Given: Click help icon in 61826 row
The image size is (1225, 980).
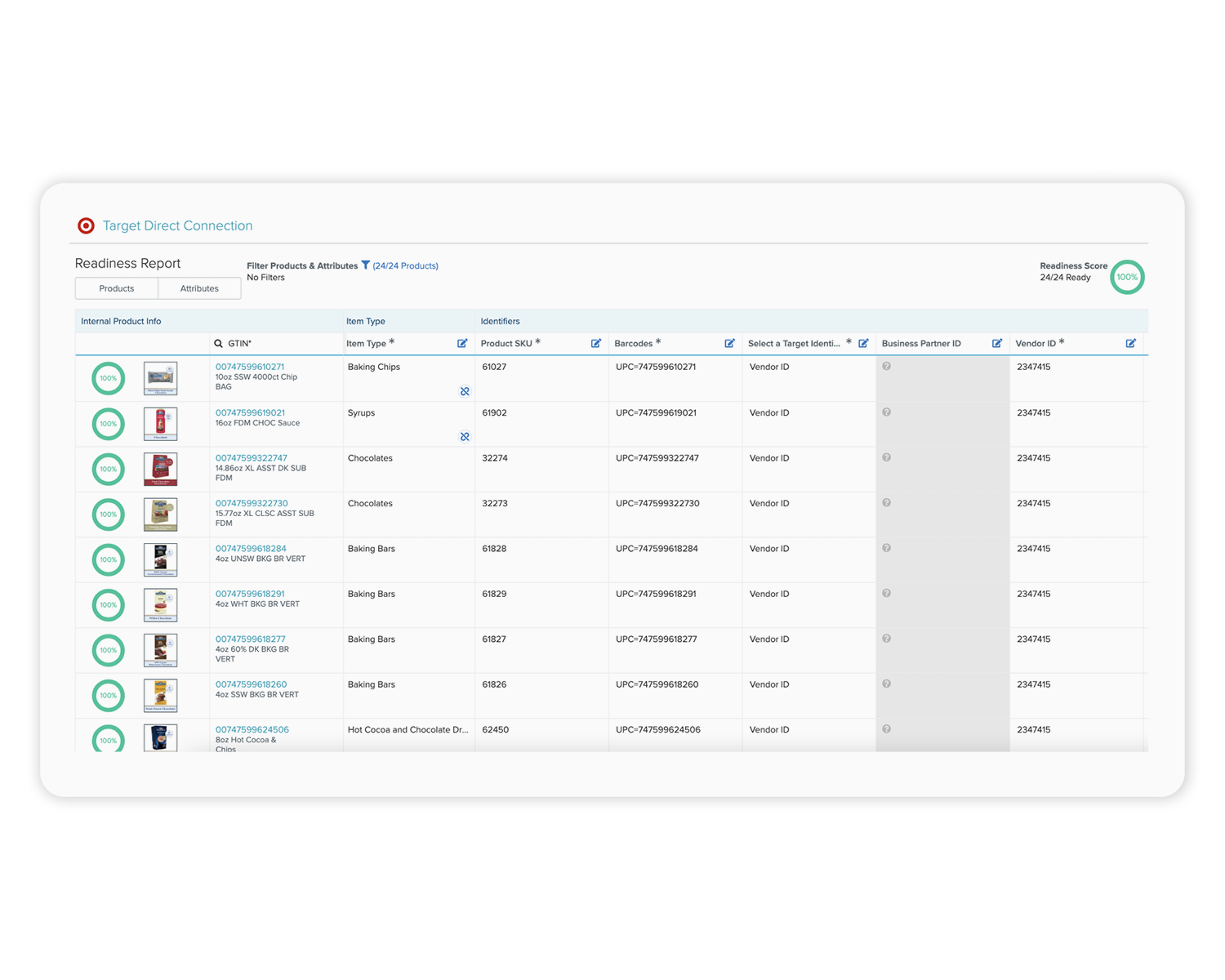Looking at the screenshot, I should pyautogui.click(x=887, y=684).
